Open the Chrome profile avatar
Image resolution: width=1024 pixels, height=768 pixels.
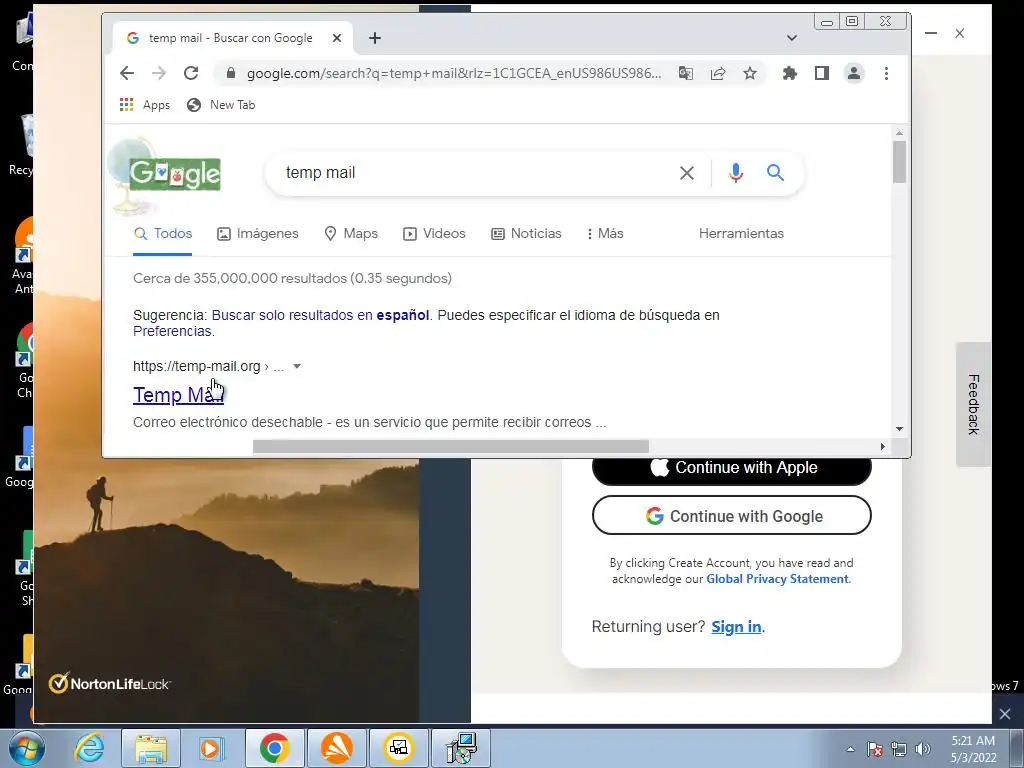(854, 73)
